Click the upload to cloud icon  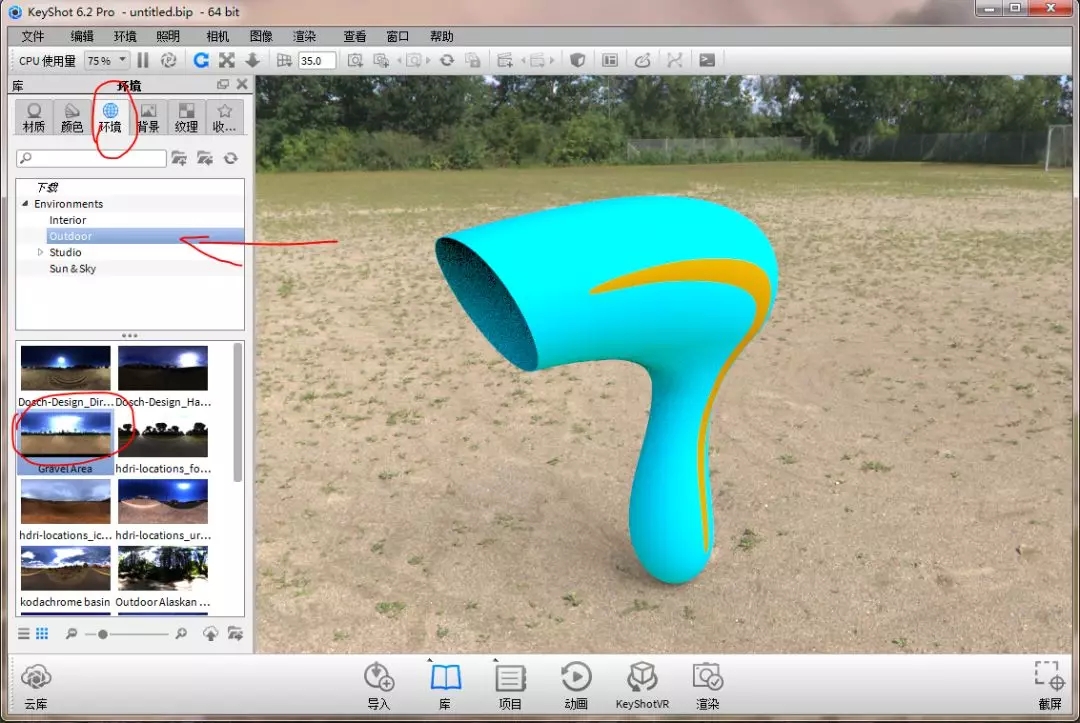pos(210,634)
